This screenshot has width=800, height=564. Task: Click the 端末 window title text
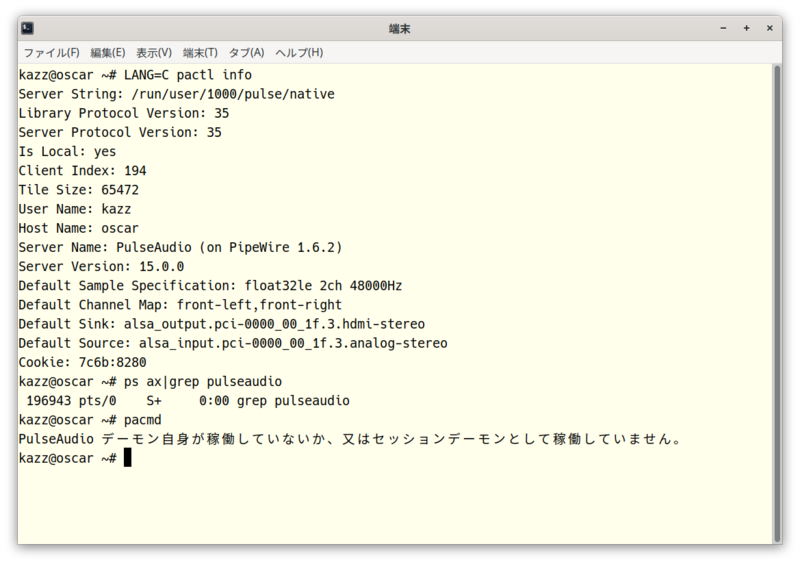point(399,29)
